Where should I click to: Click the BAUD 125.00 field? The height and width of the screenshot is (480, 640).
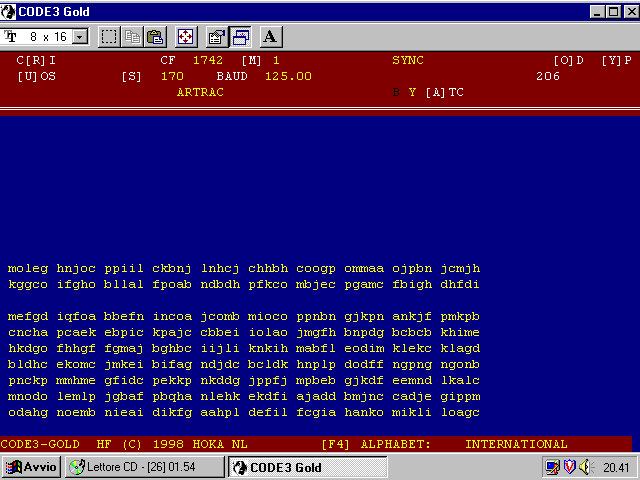pos(264,76)
